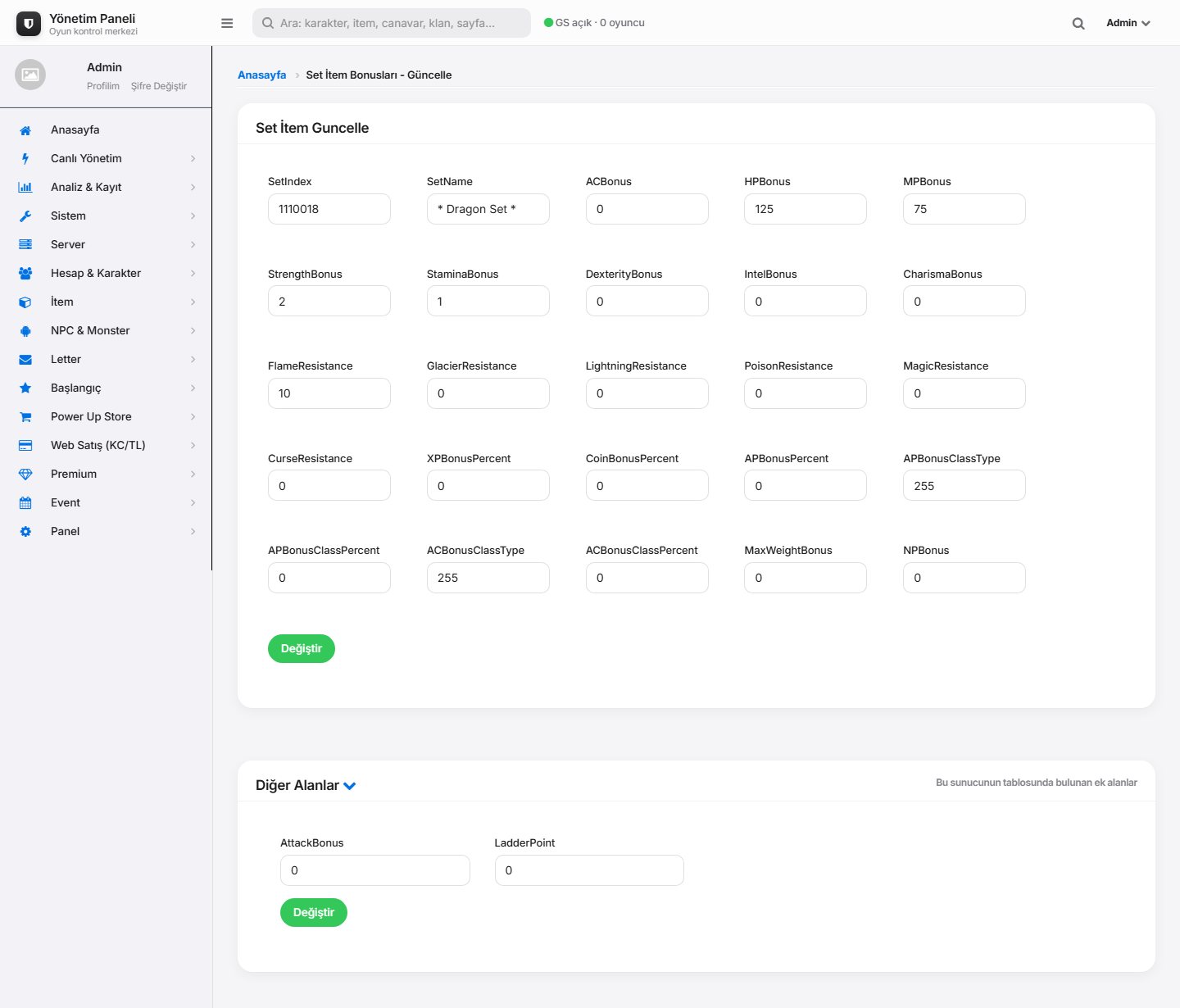The width and height of the screenshot is (1180, 1008).
Task: Open the Power Up Store menu item
Action: (x=107, y=417)
